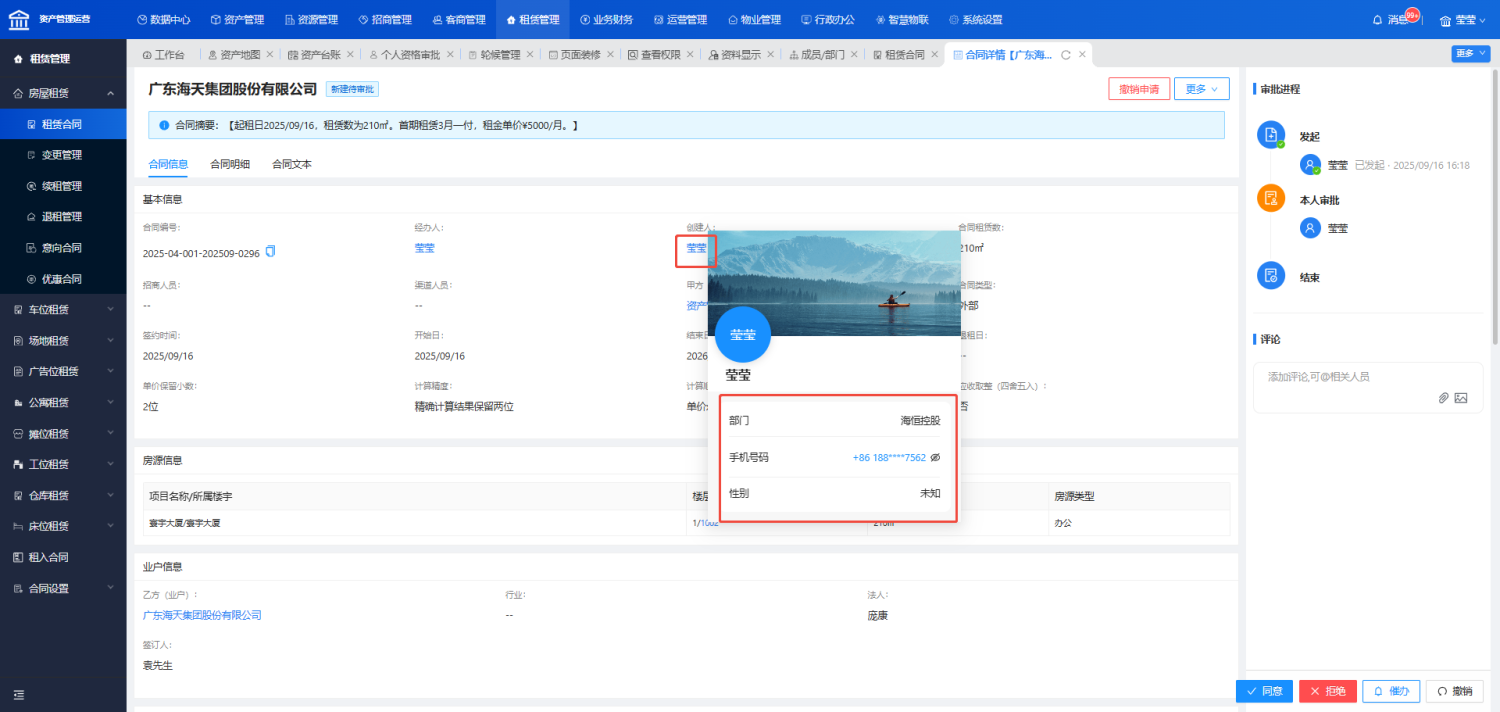Viewport: 1500px width, 712px height.
Task: Click the red 拒绝 button
Action: click(x=1327, y=691)
